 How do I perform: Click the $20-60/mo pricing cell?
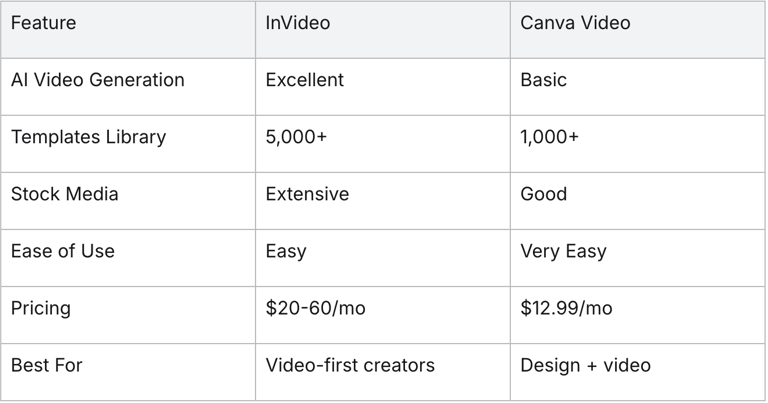click(315, 308)
